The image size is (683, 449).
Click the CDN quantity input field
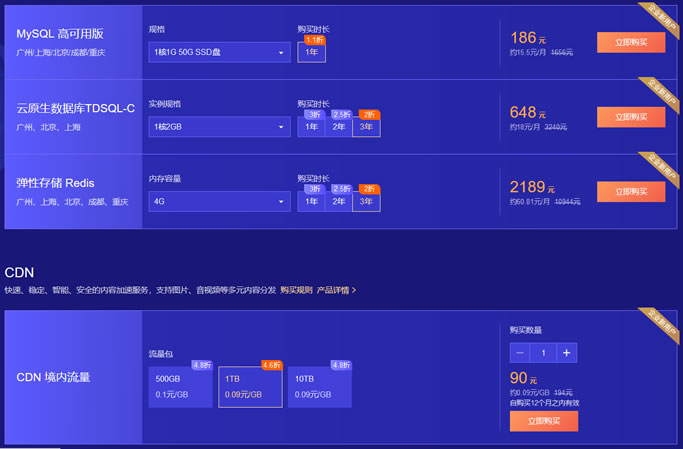[x=543, y=353]
